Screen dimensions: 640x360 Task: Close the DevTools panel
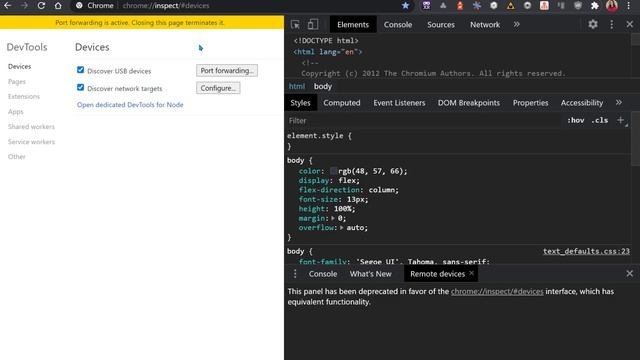click(x=630, y=24)
